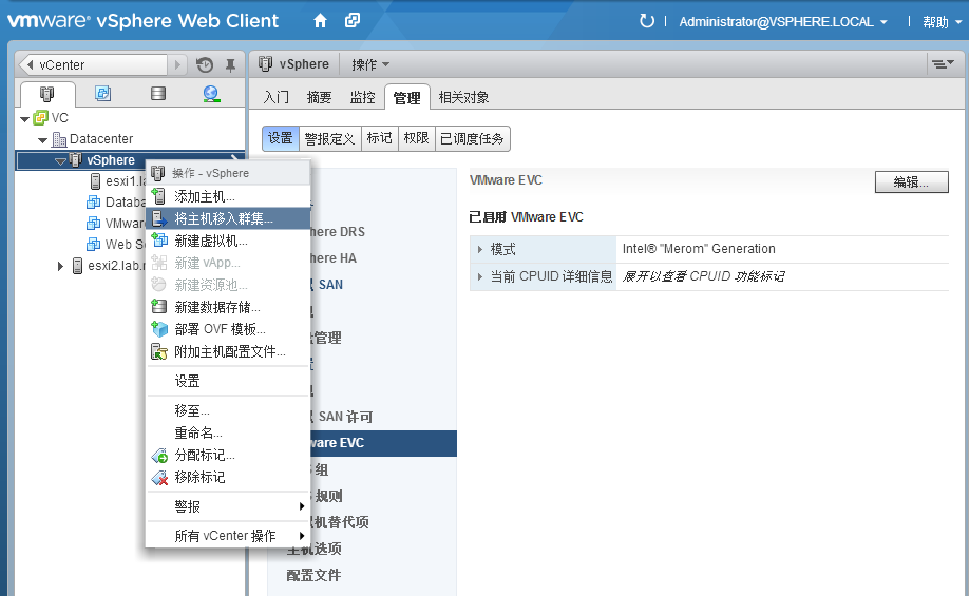Select the 警报定义 sub-tab button
Viewport: 970px width, 597px height.
tap(330, 139)
